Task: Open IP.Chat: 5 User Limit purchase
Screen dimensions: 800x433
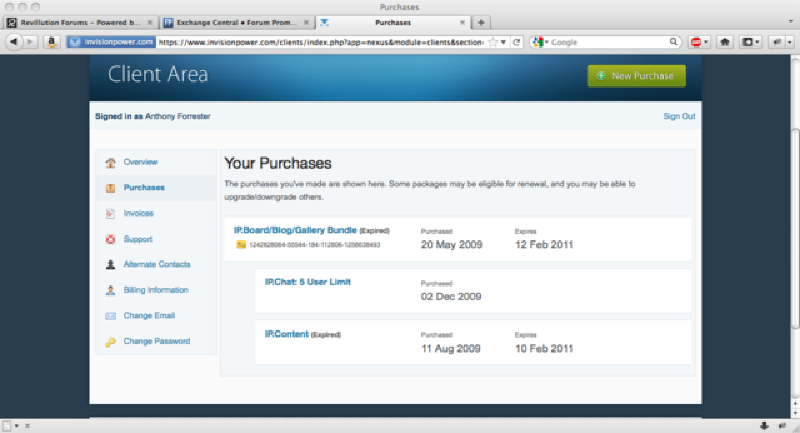Action: (x=307, y=282)
